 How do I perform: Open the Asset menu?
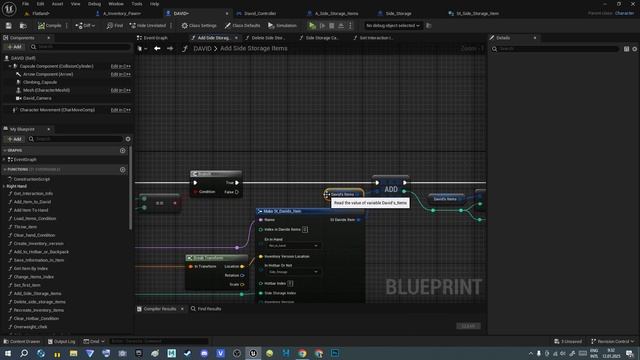[58, 4]
